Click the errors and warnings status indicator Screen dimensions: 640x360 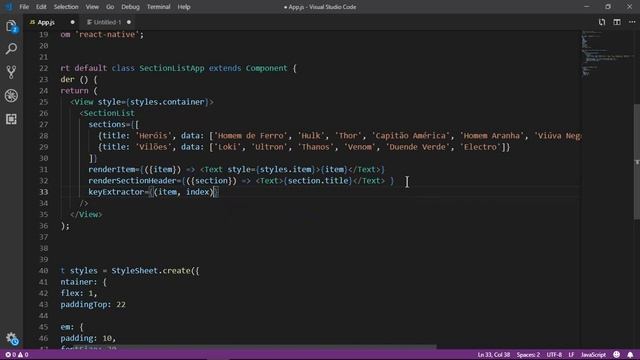pyautogui.click(x=16, y=355)
